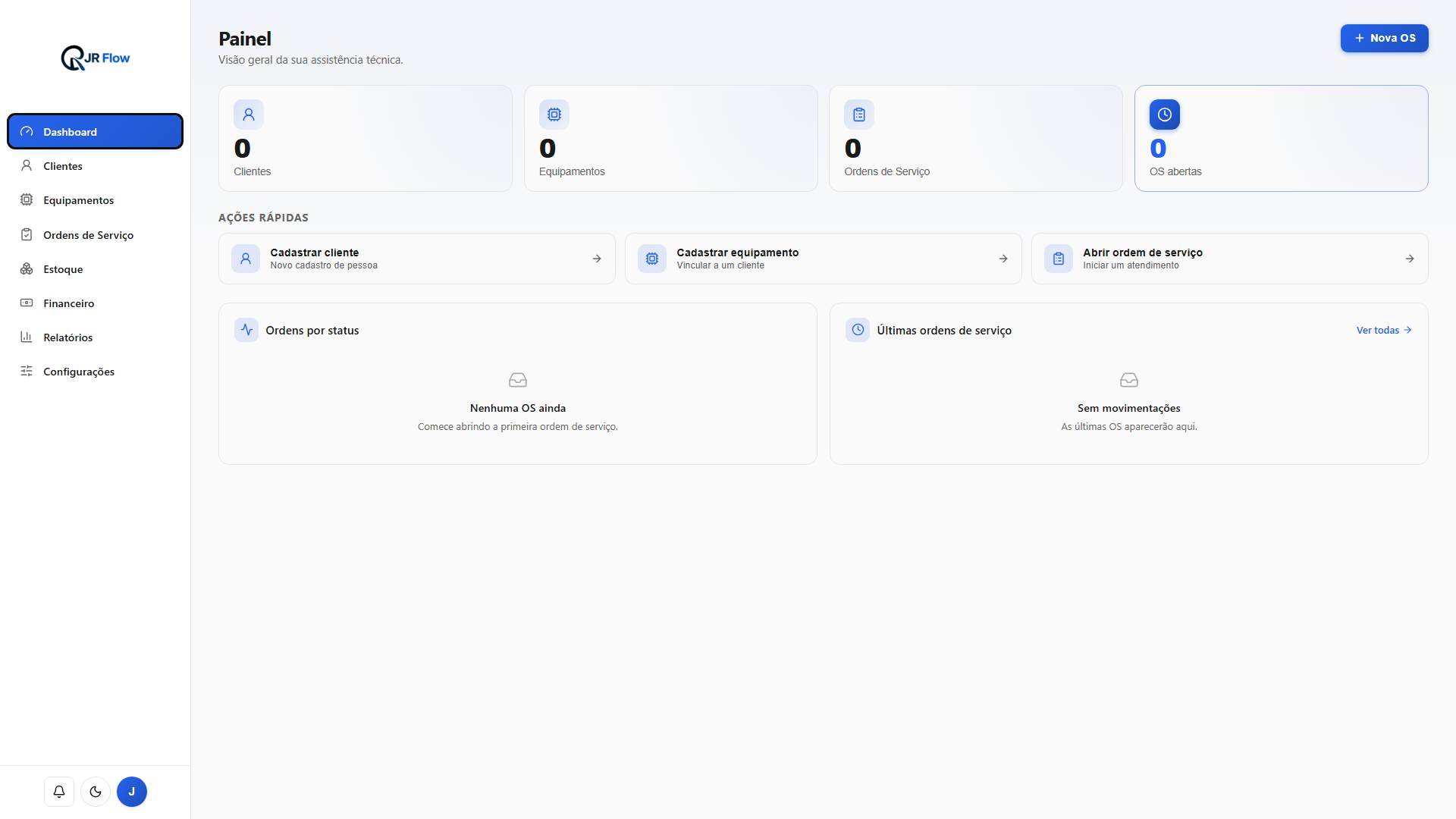Click arrow on Cadastrar equipamento card
Image resolution: width=1456 pixels, height=819 pixels.
click(x=1003, y=259)
